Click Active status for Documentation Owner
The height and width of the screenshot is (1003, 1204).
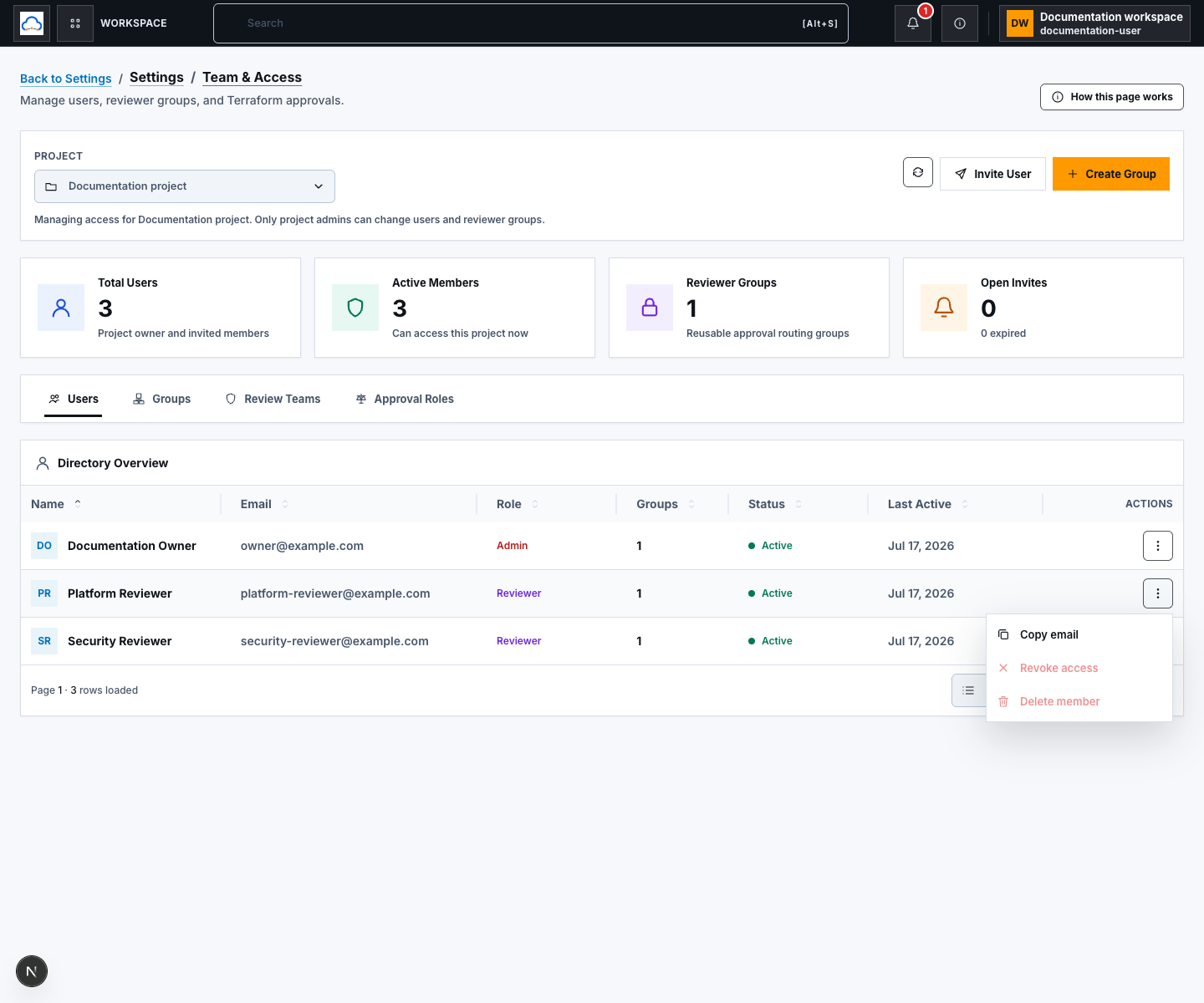pos(770,546)
